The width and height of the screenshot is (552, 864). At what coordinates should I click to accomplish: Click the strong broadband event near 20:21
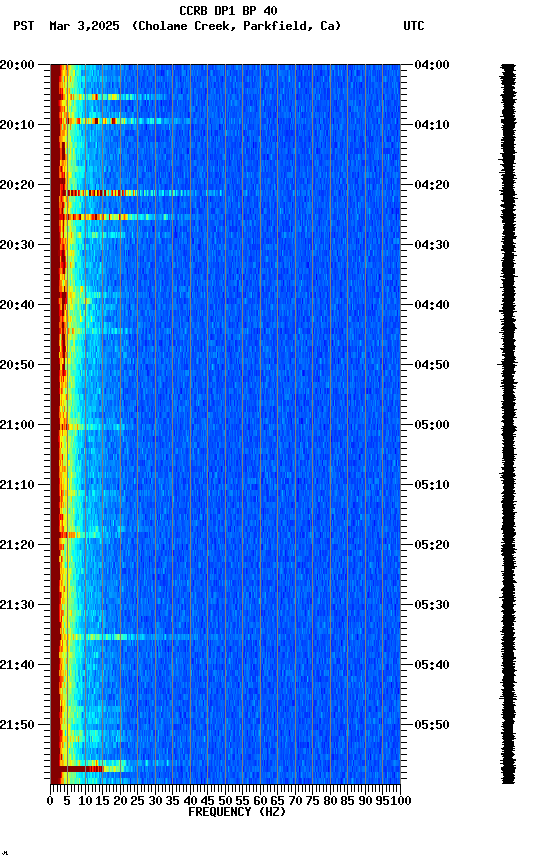pos(141,193)
